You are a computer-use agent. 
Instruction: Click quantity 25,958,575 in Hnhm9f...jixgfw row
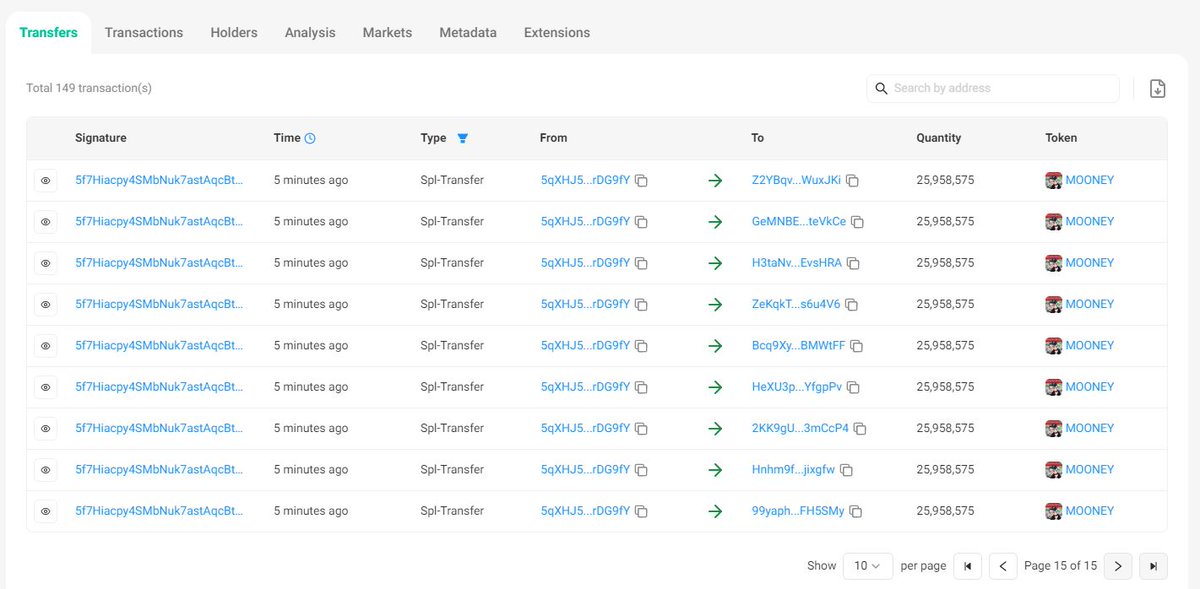pos(945,469)
